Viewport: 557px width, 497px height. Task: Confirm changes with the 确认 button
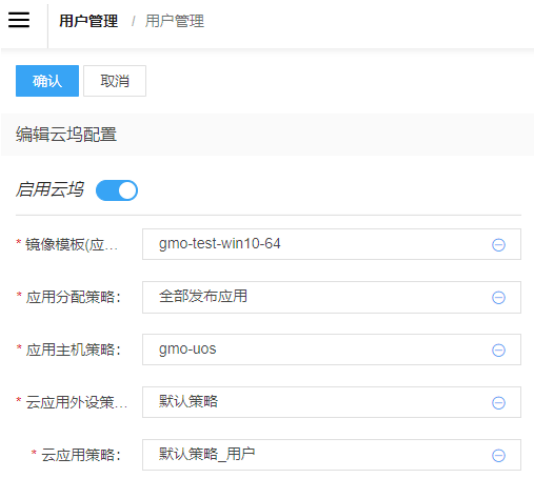(47, 81)
